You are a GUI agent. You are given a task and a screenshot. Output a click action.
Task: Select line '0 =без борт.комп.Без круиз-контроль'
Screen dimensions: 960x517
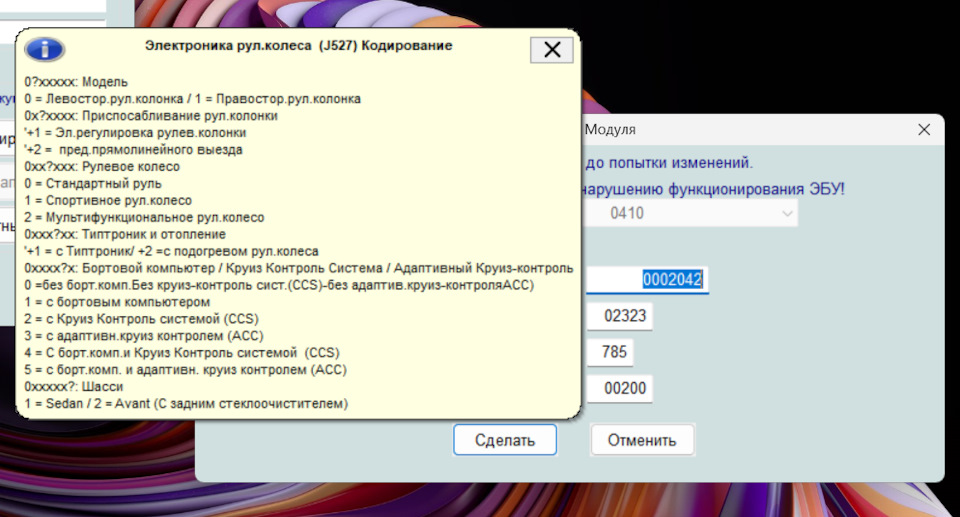coord(279,285)
